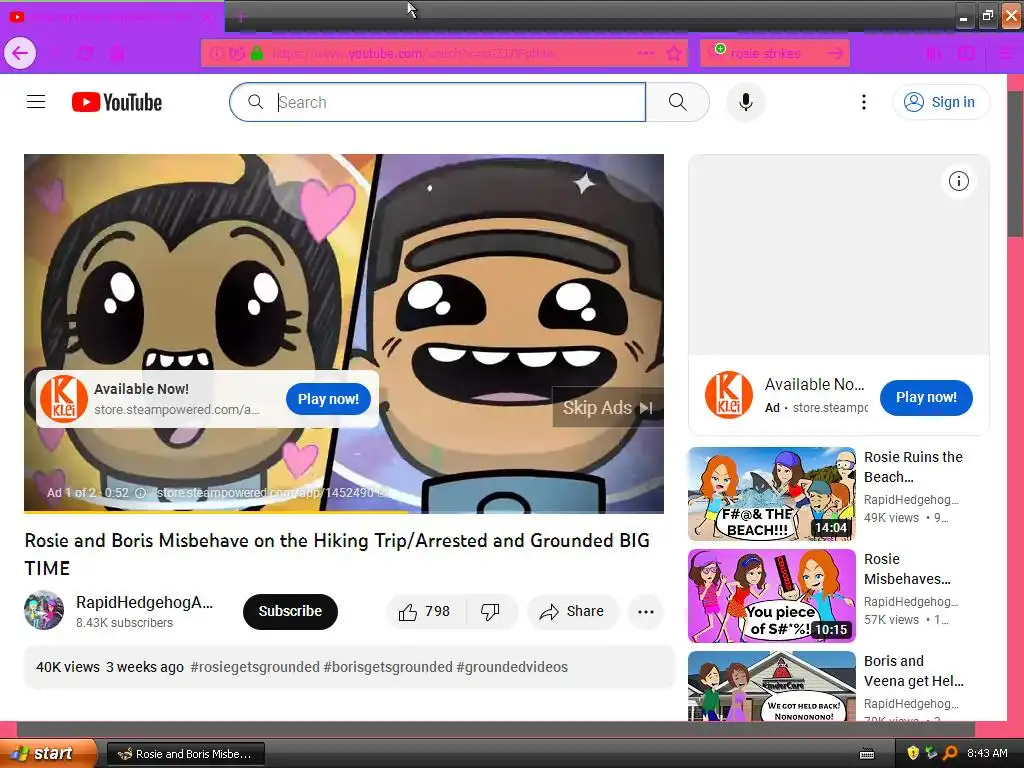Click the video title text
The width and height of the screenshot is (1024, 768).
coord(337,554)
